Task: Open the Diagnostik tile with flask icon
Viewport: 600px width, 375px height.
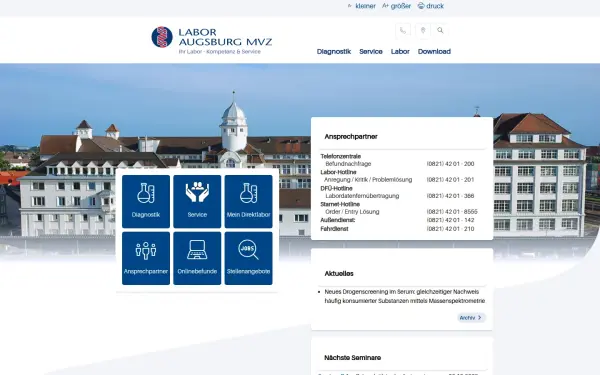Action: pos(146,201)
